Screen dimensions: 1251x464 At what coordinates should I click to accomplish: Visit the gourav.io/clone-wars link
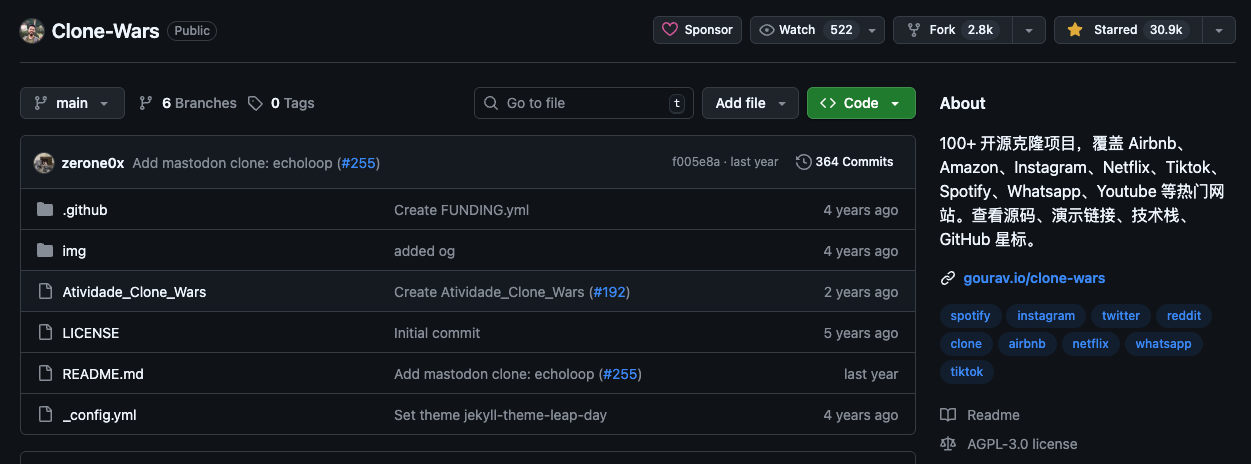[x=1034, y=278]
